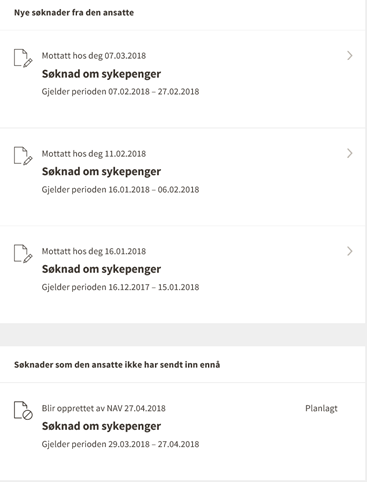The image size is (367, 482).
Task: Click document icon for application received 16.01.2018
Action: click(23, 253)
